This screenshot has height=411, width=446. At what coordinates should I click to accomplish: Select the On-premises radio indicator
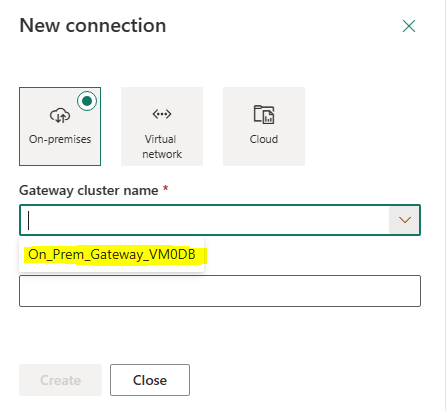(87, 101)
